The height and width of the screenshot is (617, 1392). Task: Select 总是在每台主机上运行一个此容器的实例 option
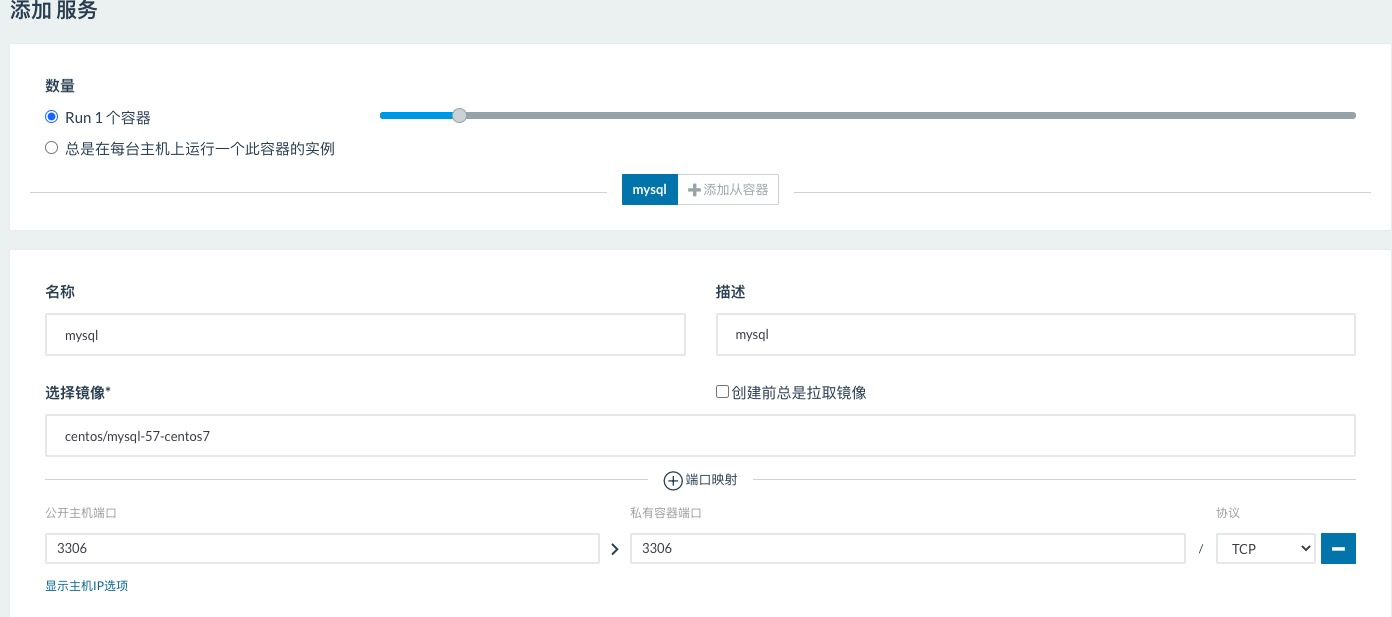pyautogui.click(x=52, y=148)
